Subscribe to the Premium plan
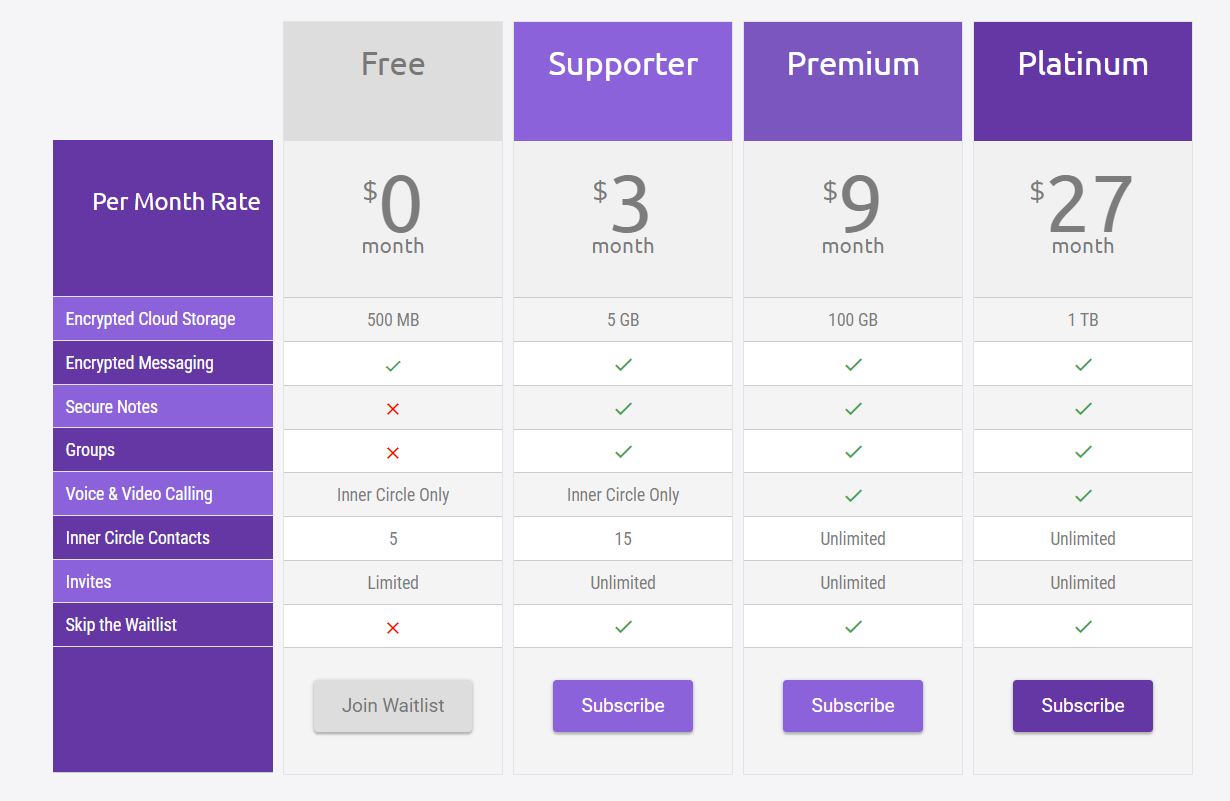 click(x=853, y=706)
